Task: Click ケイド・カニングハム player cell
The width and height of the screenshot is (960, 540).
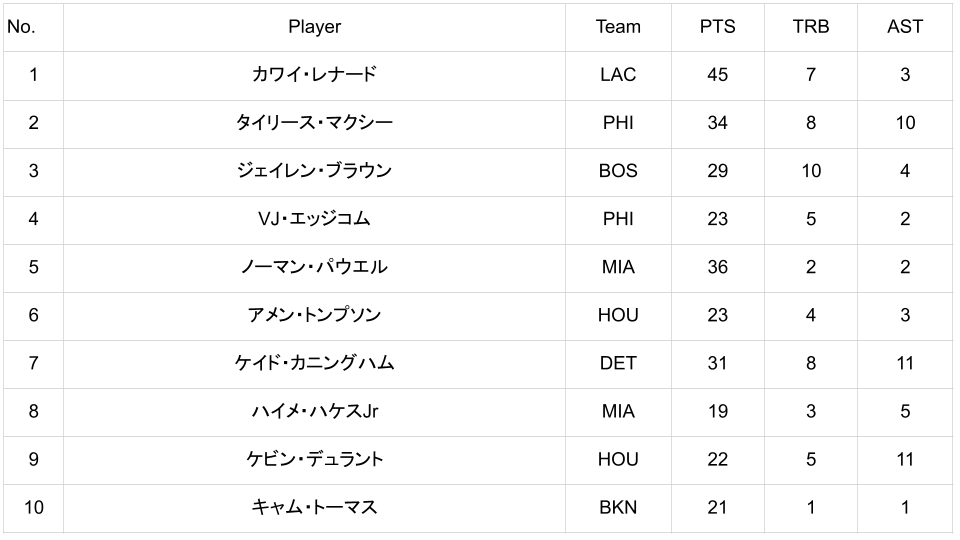Action: click(x=314, y=363)
